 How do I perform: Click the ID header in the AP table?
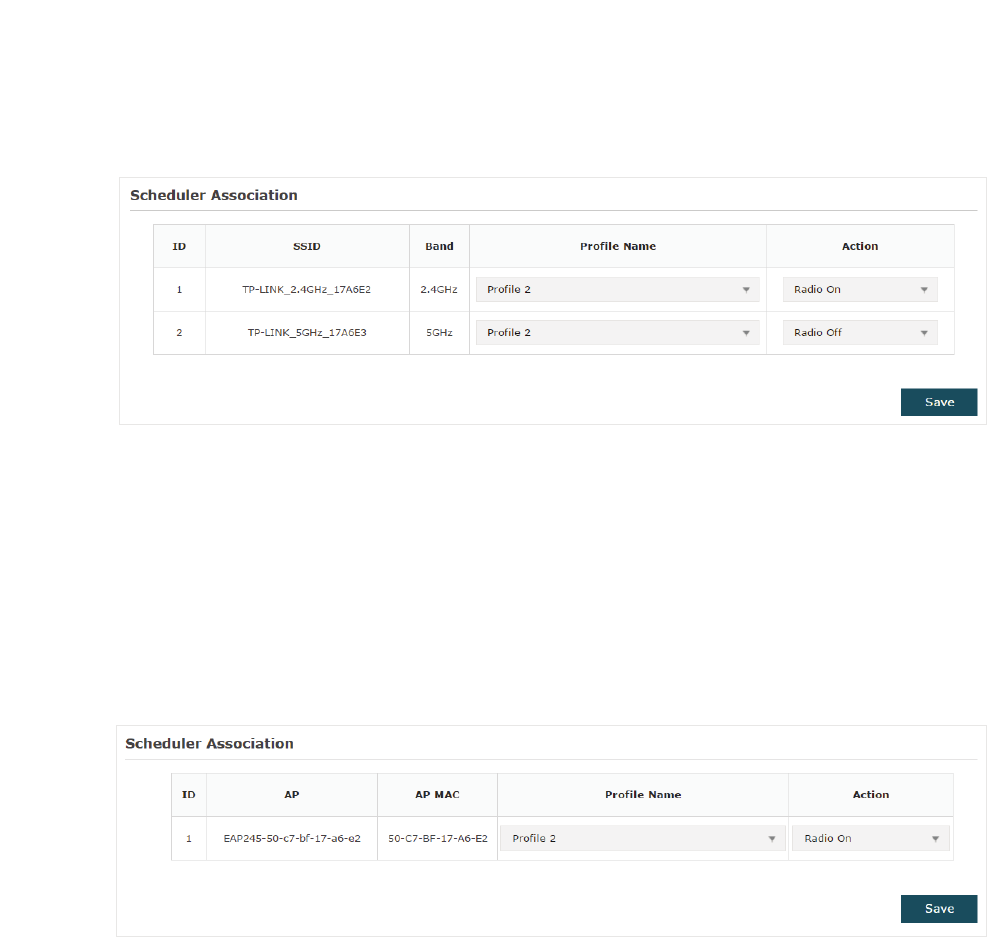(189, 795)
